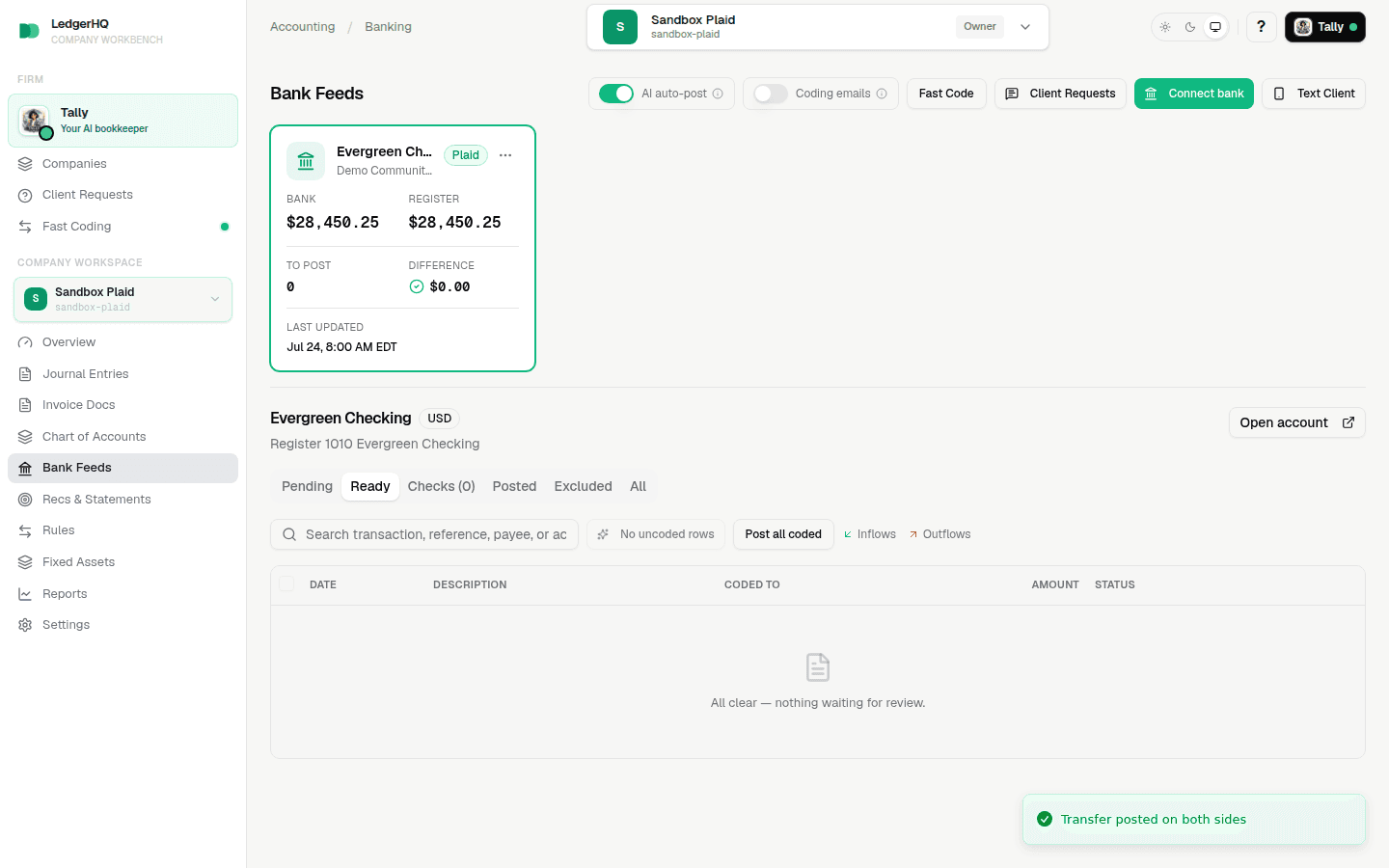
Task: Switch to the All tab
Action: click(x=638, y=486)
